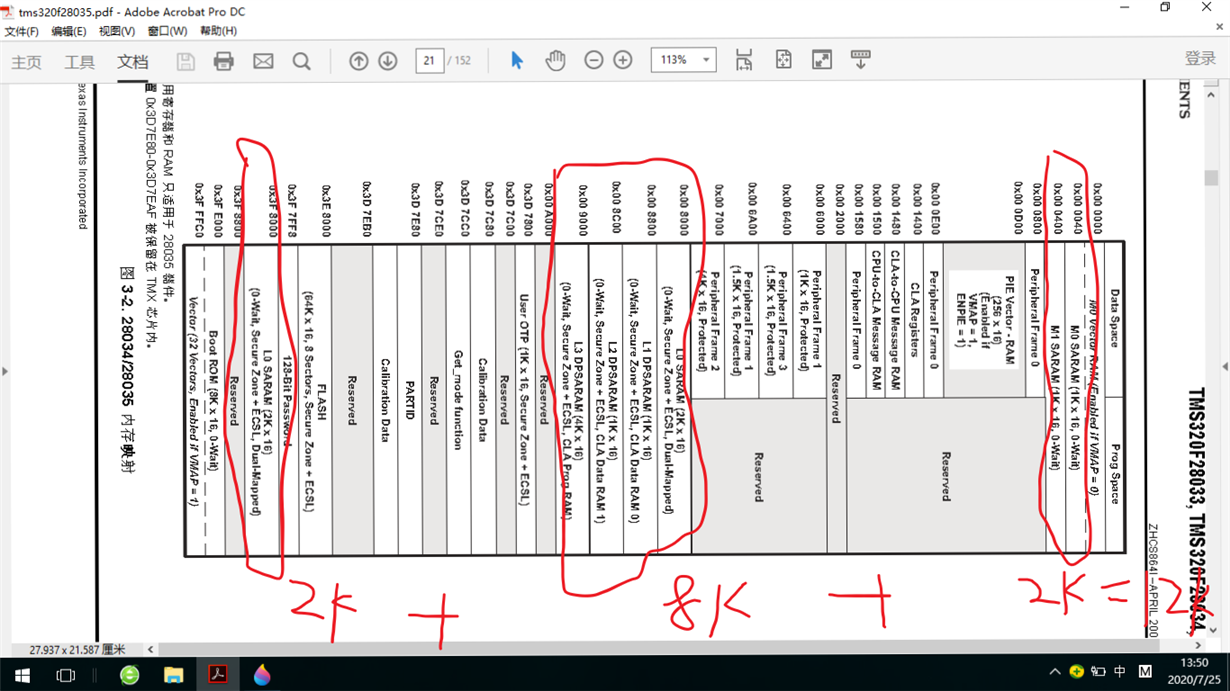
Task: Zoom in with plus icon
Action: 623,61
